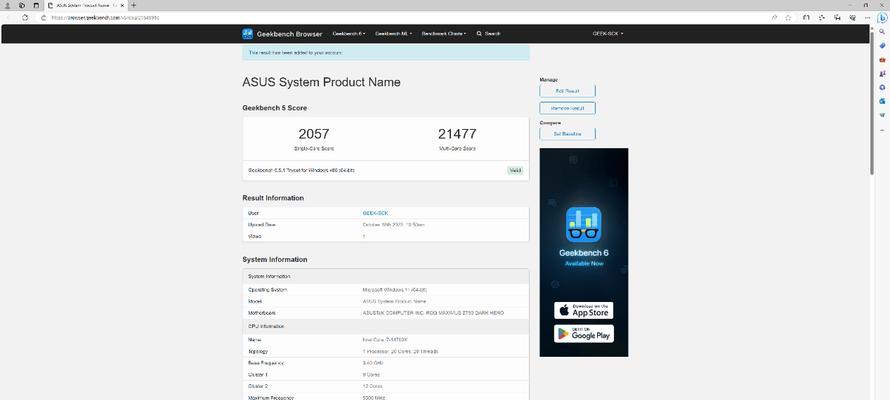This screenshot has height=400, width=890.
Task: Click the Set Baseline button
Action: (568, 134)
